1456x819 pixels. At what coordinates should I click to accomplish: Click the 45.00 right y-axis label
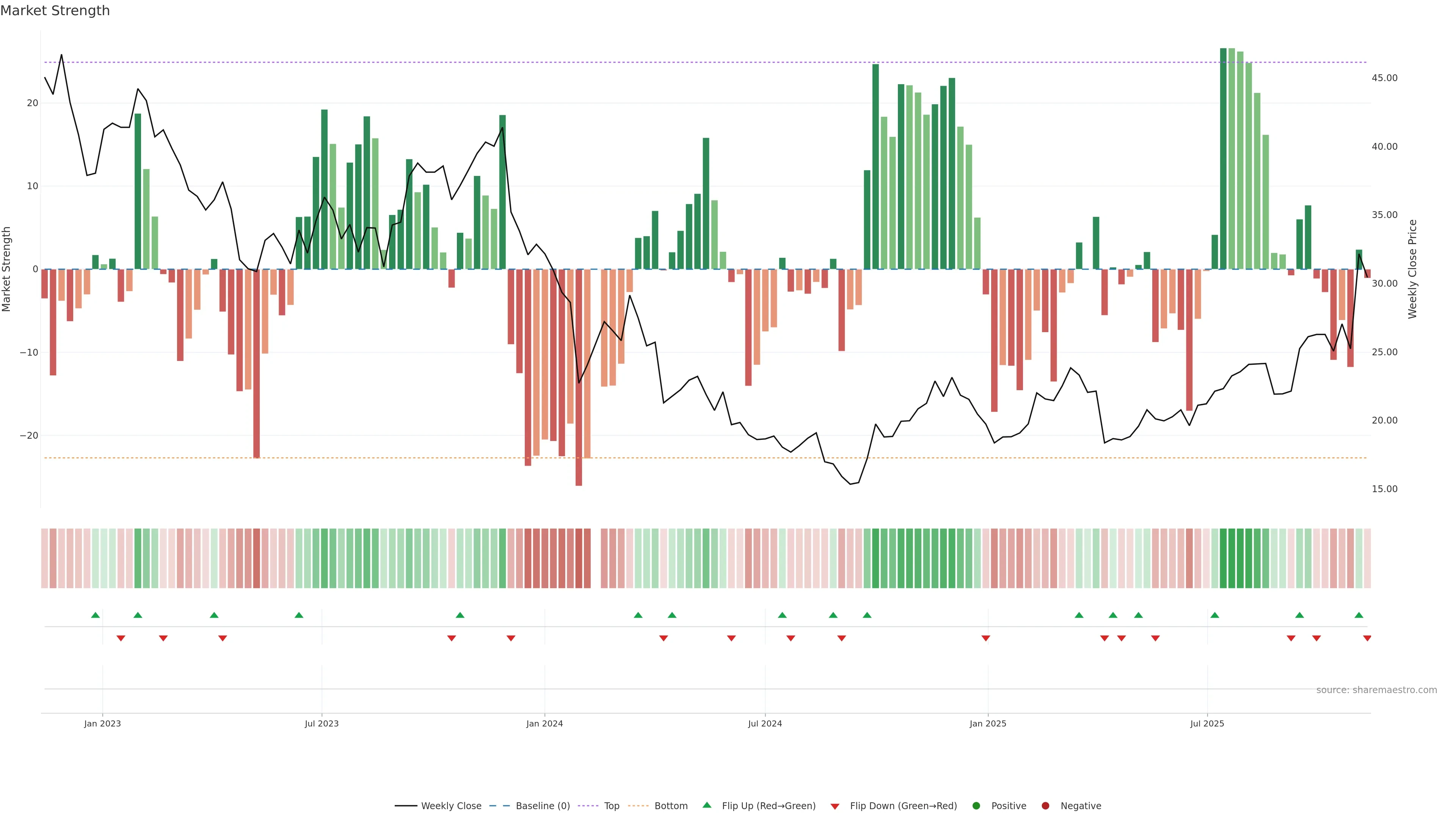(1384, 78)
